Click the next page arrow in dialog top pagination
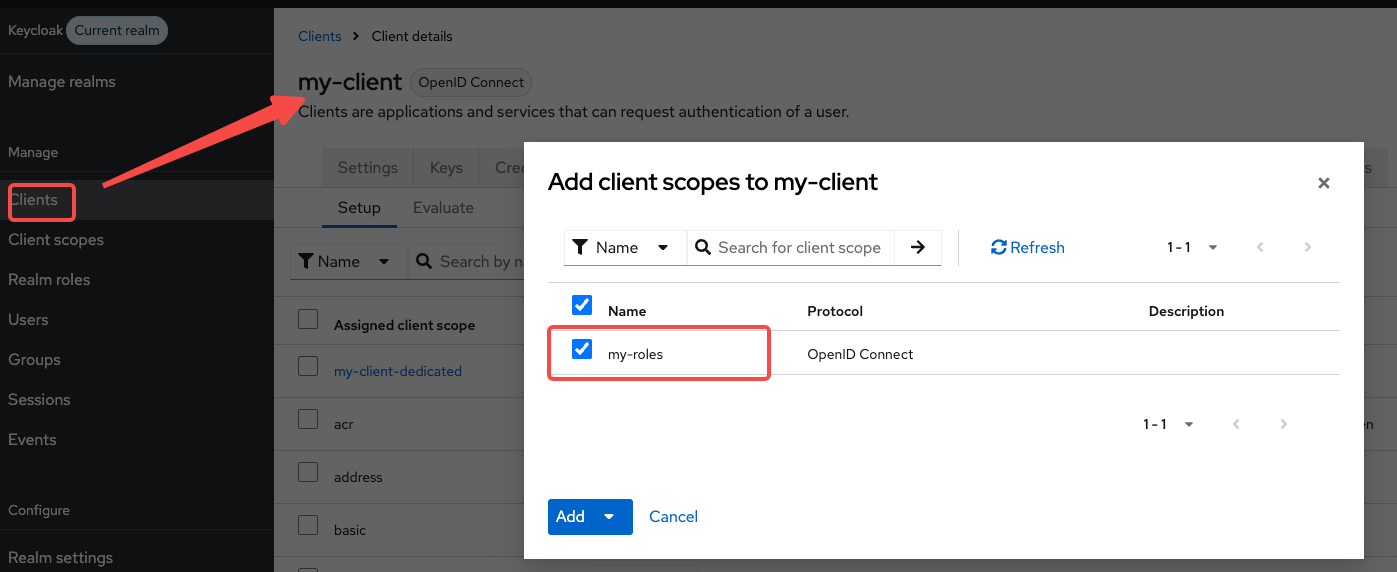Screen dimensions: 1397x572 [1307, 248]
